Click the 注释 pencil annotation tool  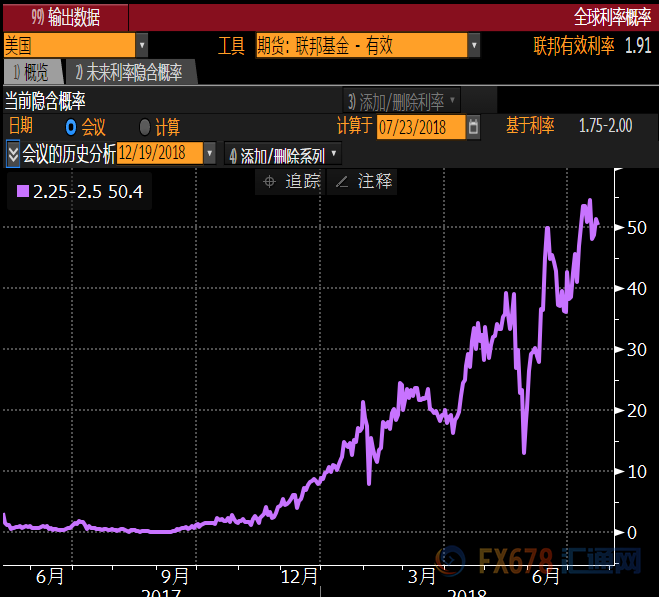[x=364, y=181]
